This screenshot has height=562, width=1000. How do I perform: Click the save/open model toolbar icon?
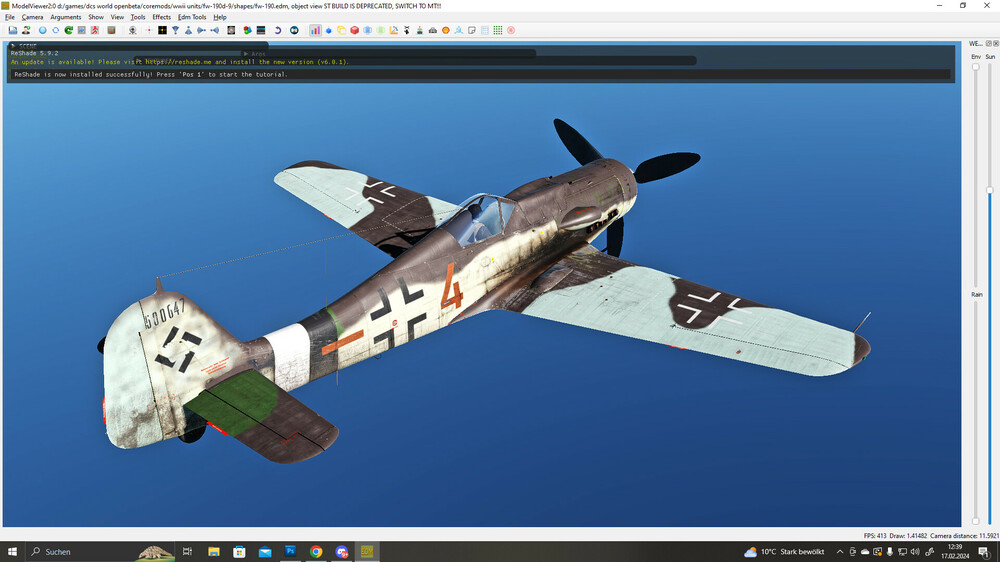tap(13, 30)
